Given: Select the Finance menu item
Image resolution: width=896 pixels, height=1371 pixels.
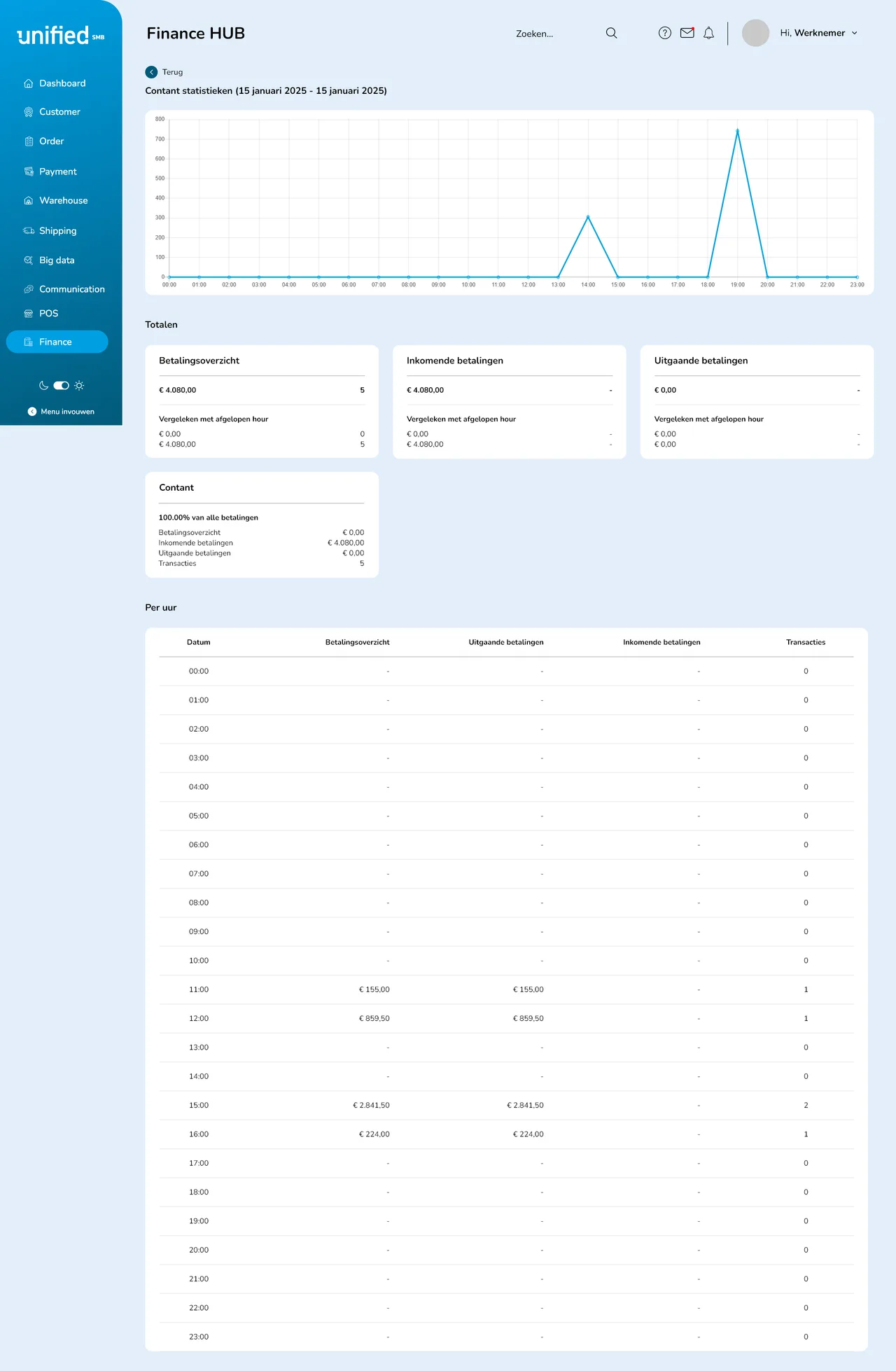Looking at the screenshot, I should [x=57, y=342].
